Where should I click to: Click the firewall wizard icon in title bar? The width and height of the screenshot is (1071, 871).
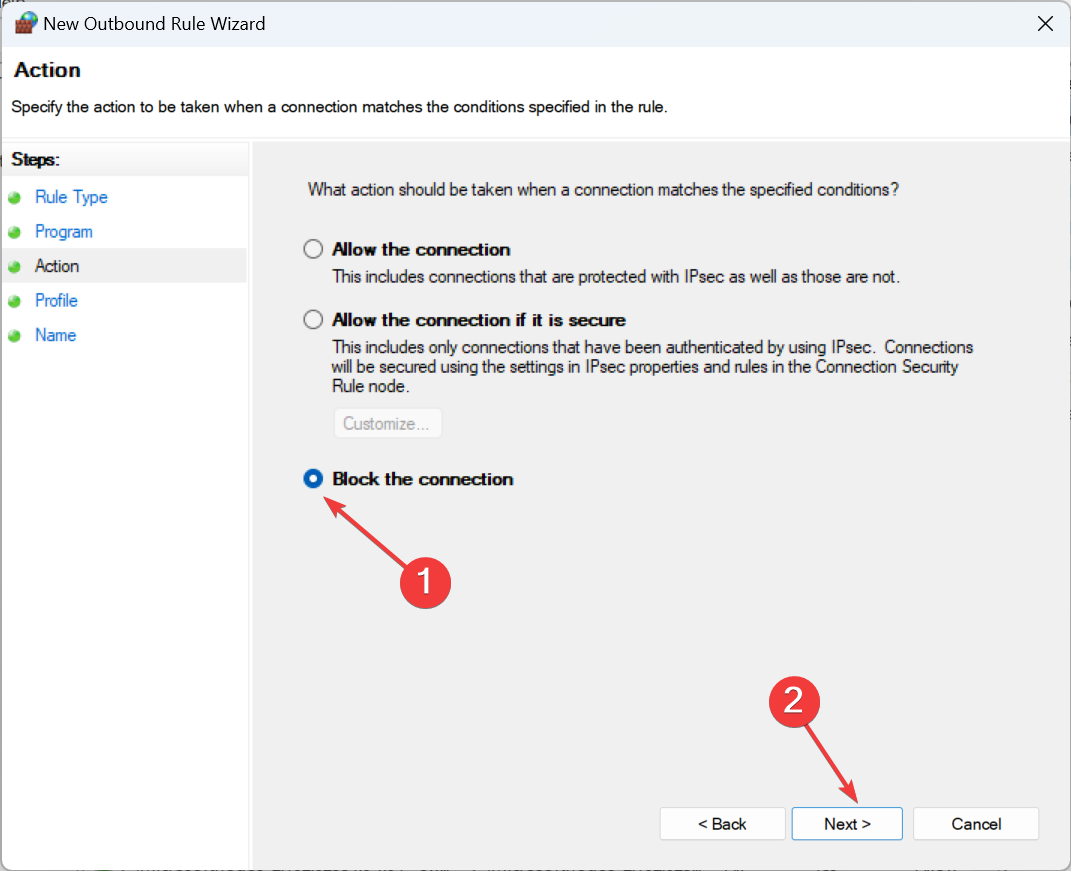click(24, 23)
